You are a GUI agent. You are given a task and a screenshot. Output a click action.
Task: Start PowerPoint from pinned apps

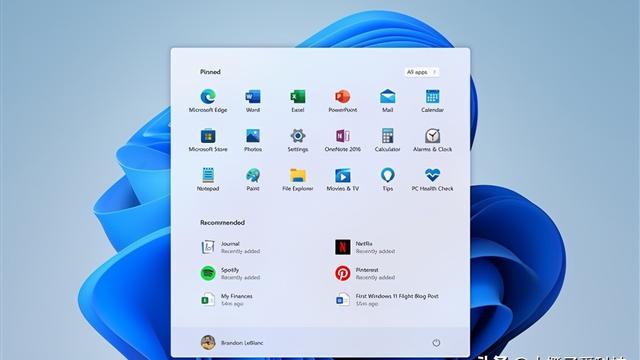click(342, 100)
